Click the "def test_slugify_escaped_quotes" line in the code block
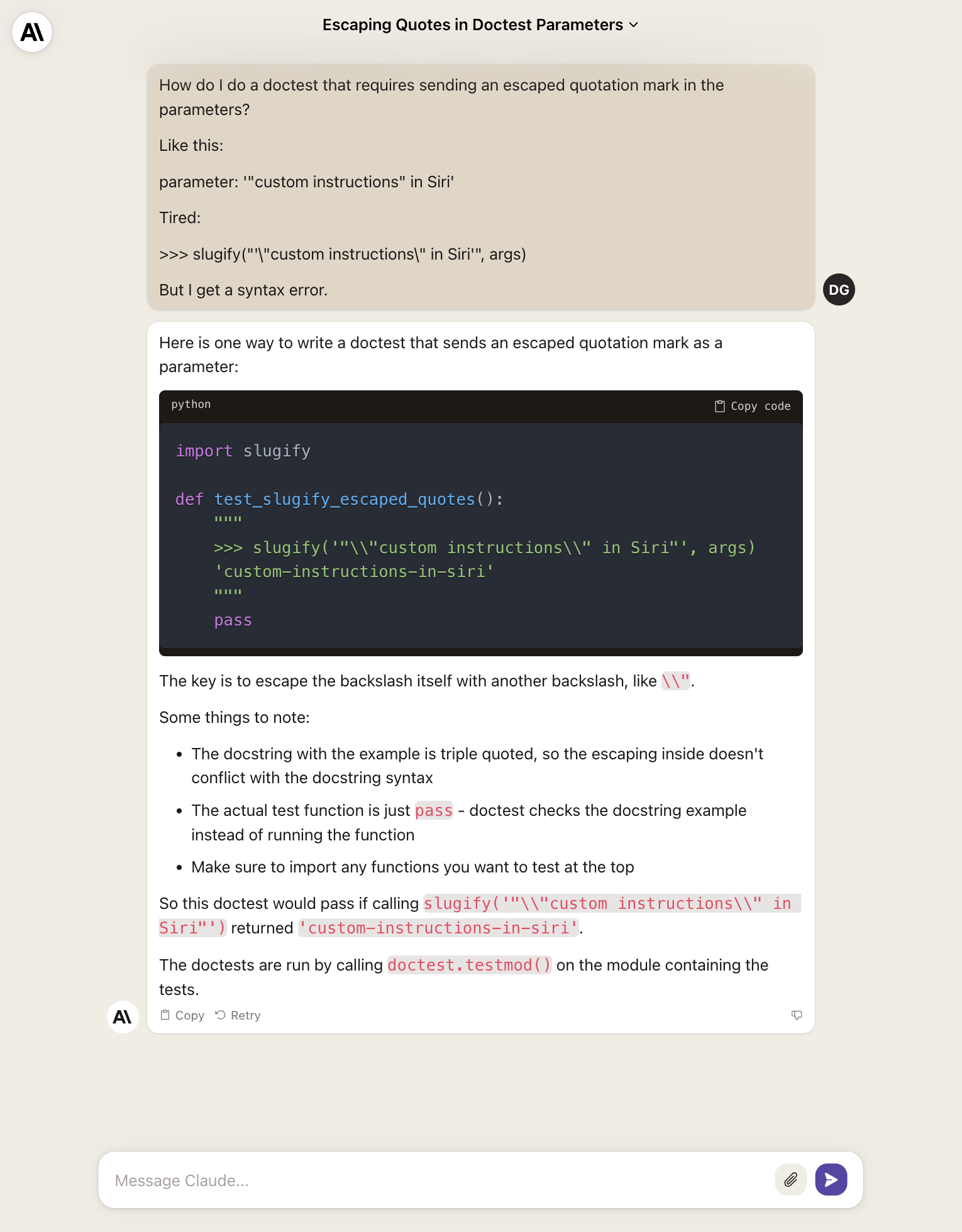The height and width of the screenshot is (1232, 962). [340, 500]
